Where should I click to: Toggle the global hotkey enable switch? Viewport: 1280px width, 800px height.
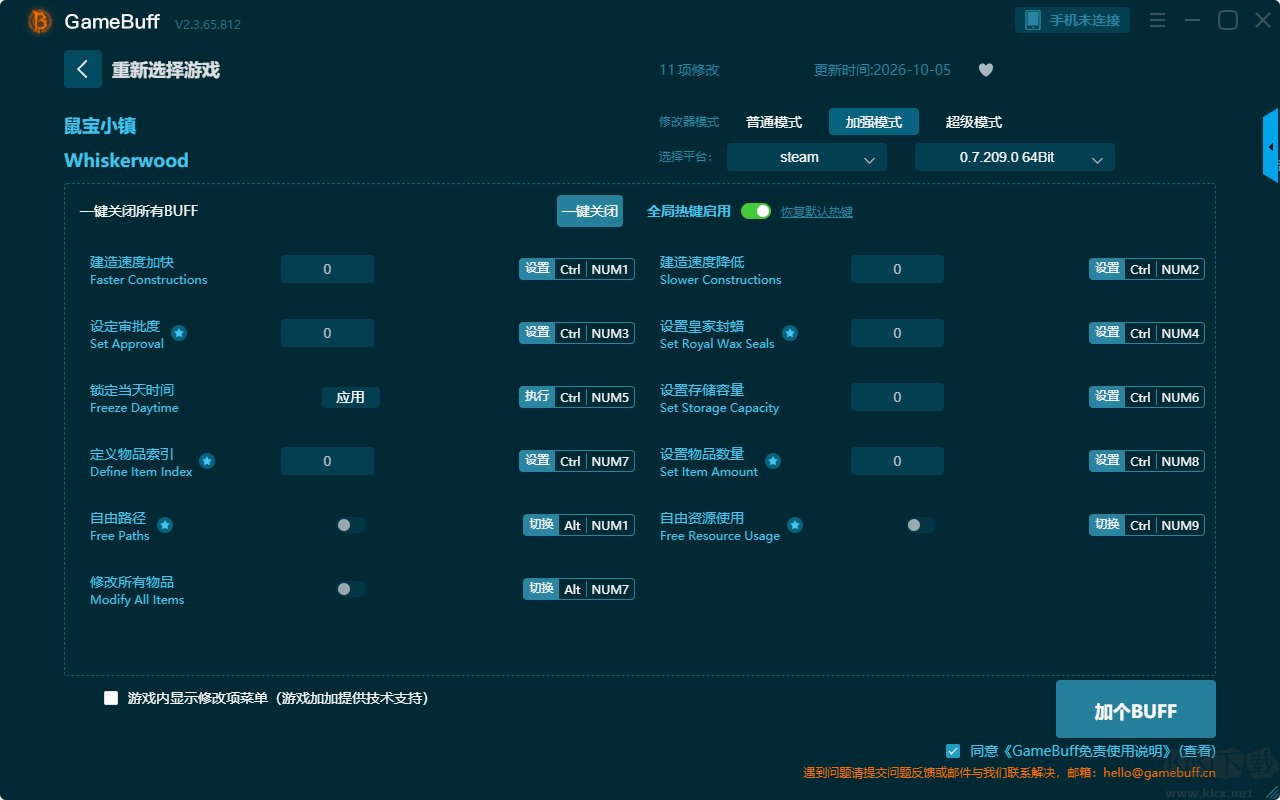(x=756, y=211)
